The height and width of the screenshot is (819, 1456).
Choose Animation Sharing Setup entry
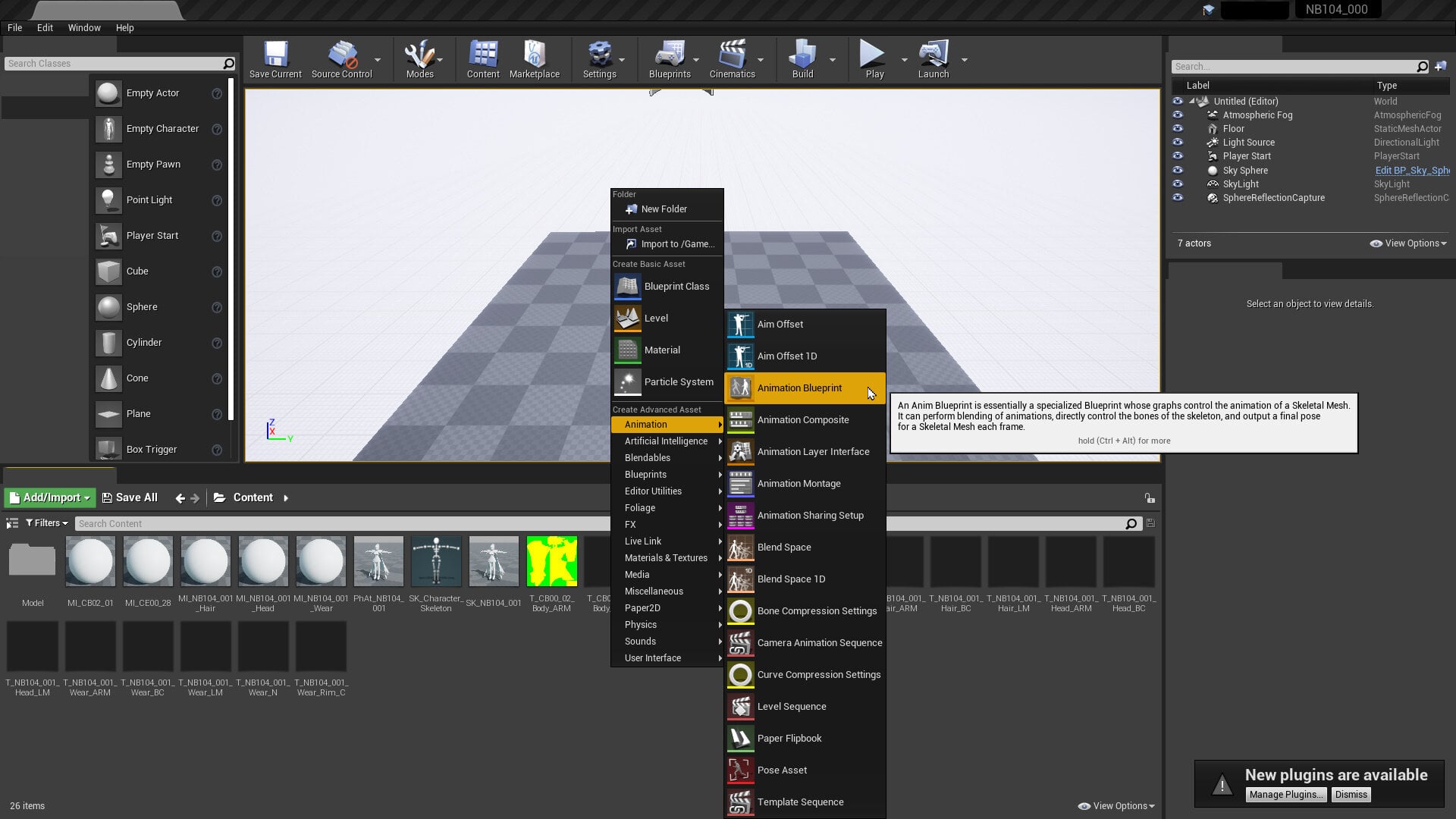click(x=805, y=515)
